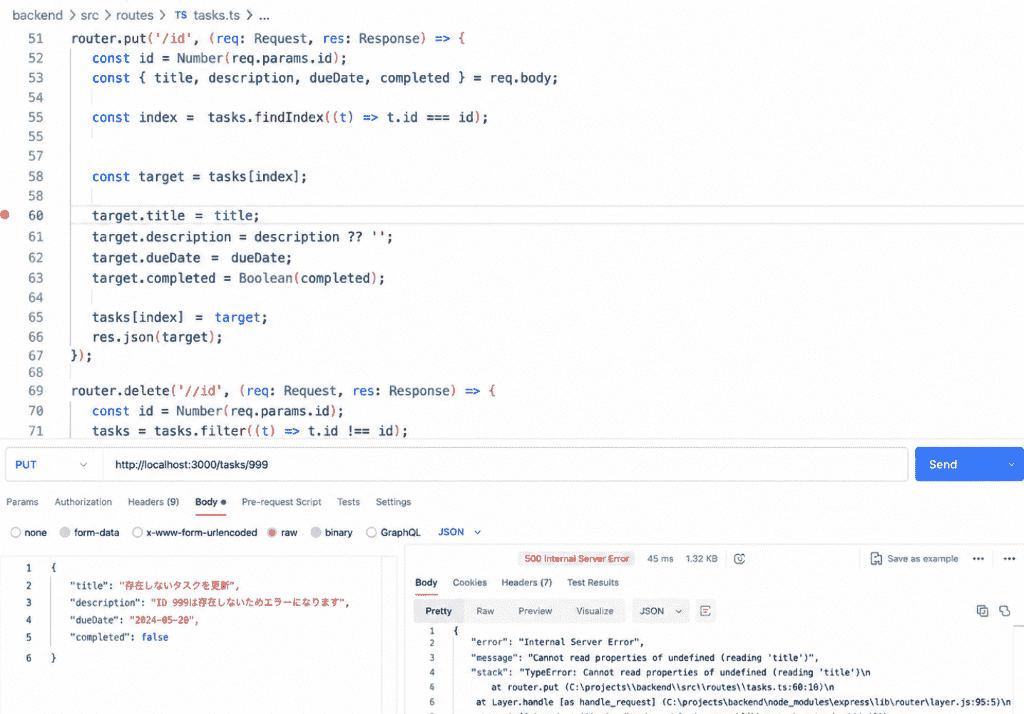Viewport: 1024px width, 714px height.
Task: Open the Pre-request Script tab
Action: click(281, 502)
